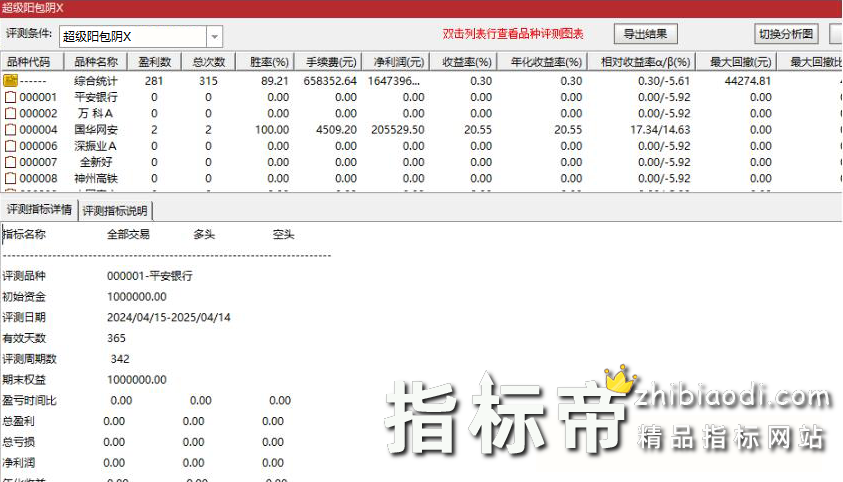
Task: Click the 评测周期数 value 342
Action: [120, 359]
